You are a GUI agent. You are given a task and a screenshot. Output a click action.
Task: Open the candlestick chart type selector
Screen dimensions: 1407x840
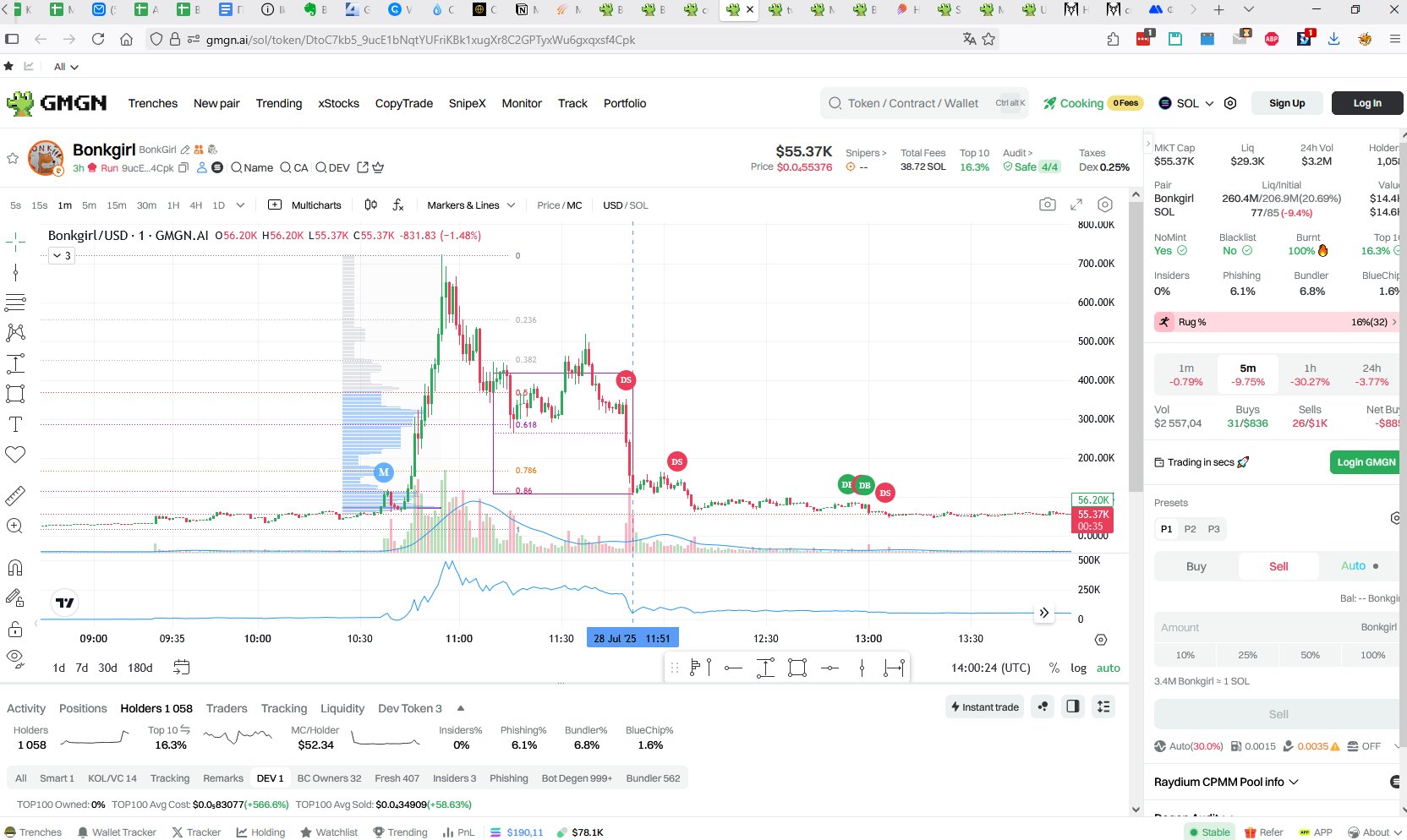tap(370, 205)
